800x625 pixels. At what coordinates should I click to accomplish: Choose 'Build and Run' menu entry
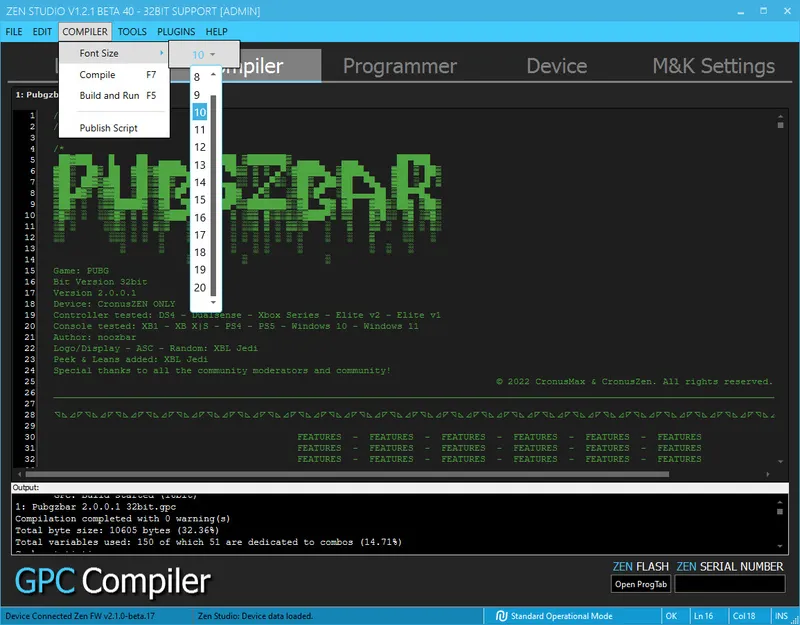pyautogui.click(x=107, y=94)
